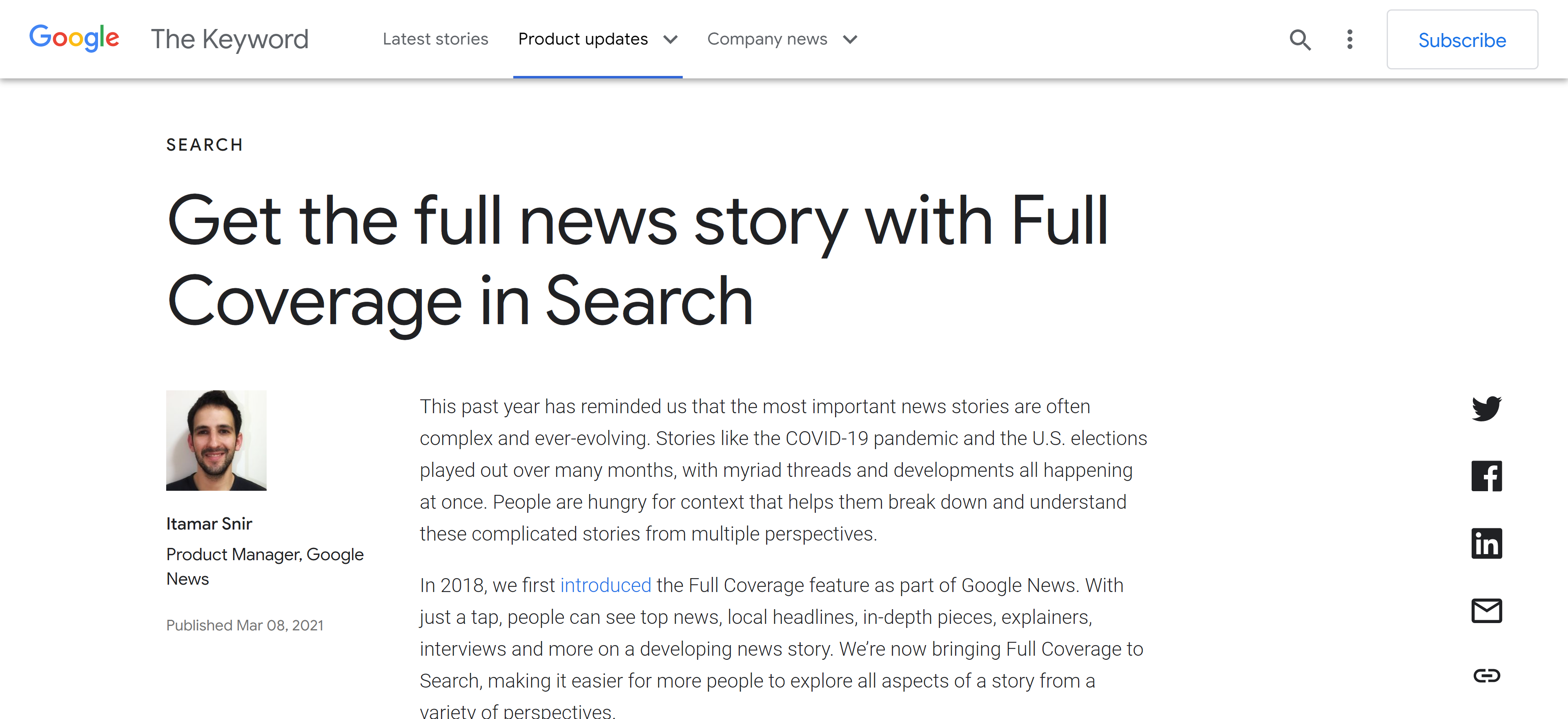This screenshot has width=1568, height=719.
Task: Follow the 'introduced' hyperlink
Action: (x=606, y=585)
